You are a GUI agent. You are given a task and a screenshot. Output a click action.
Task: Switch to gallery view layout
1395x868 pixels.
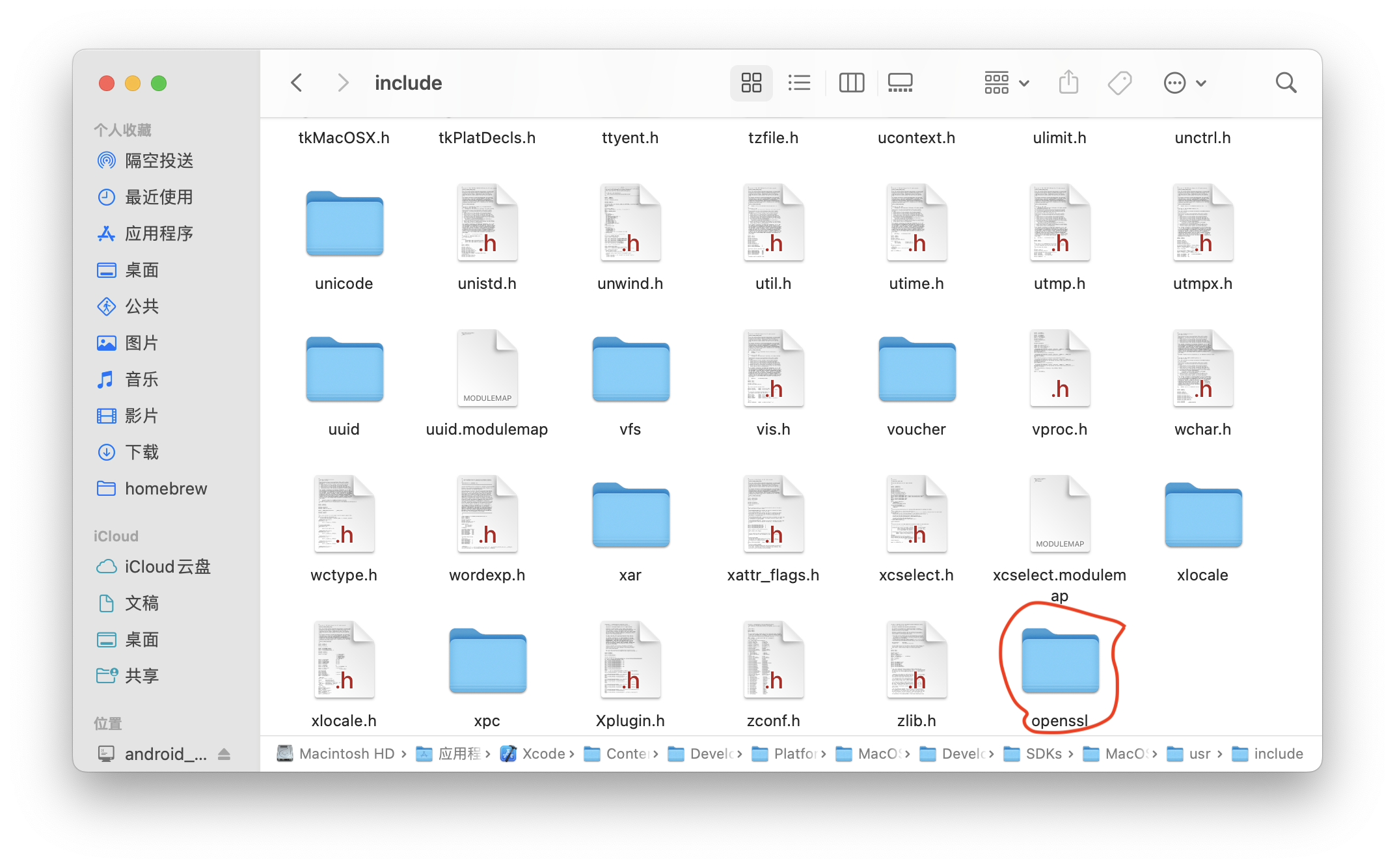click(899, 84)
